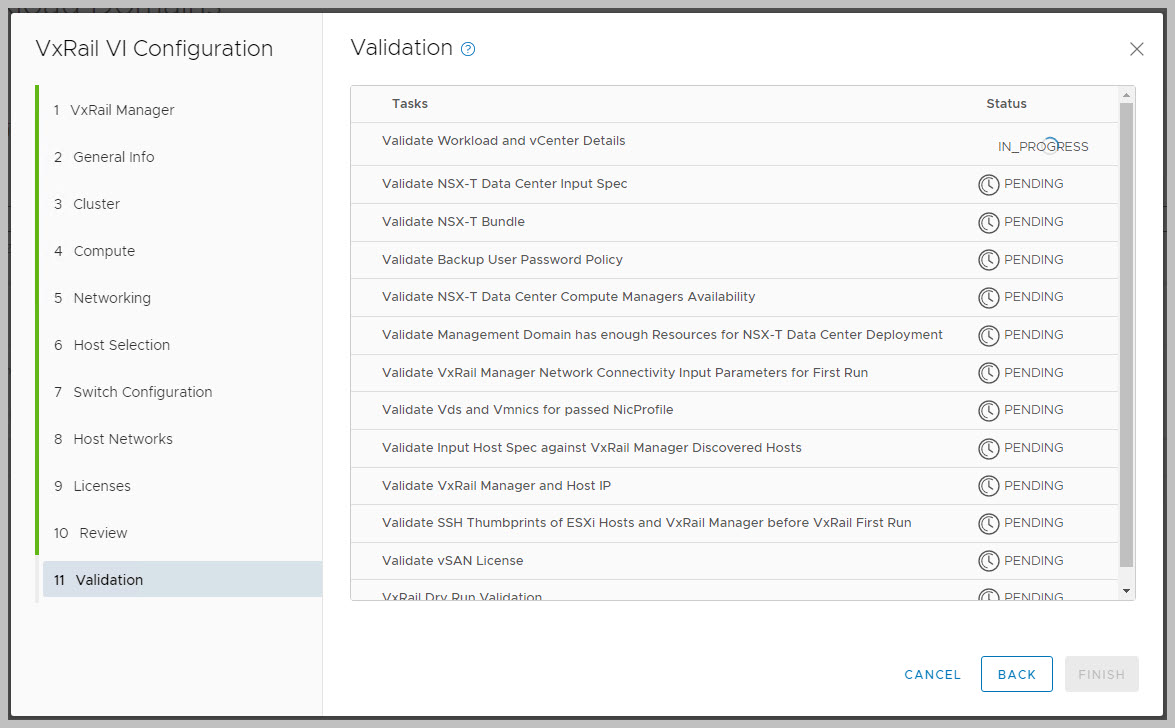Click the in-progress spinner for Workload validation
Viewport: 1175px width, 728px height.
[1050, 145]
